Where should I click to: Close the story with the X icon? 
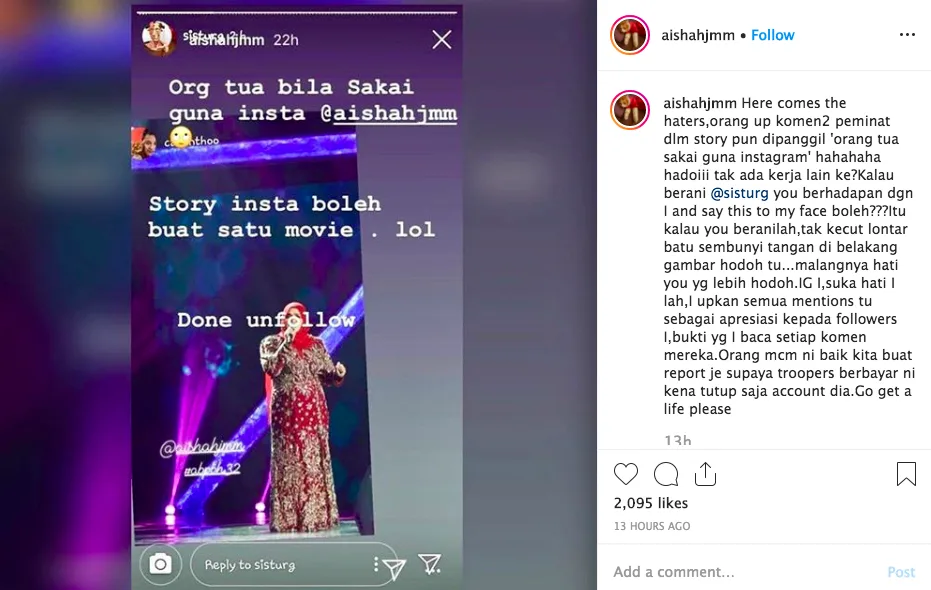click(x=442, y=40)
